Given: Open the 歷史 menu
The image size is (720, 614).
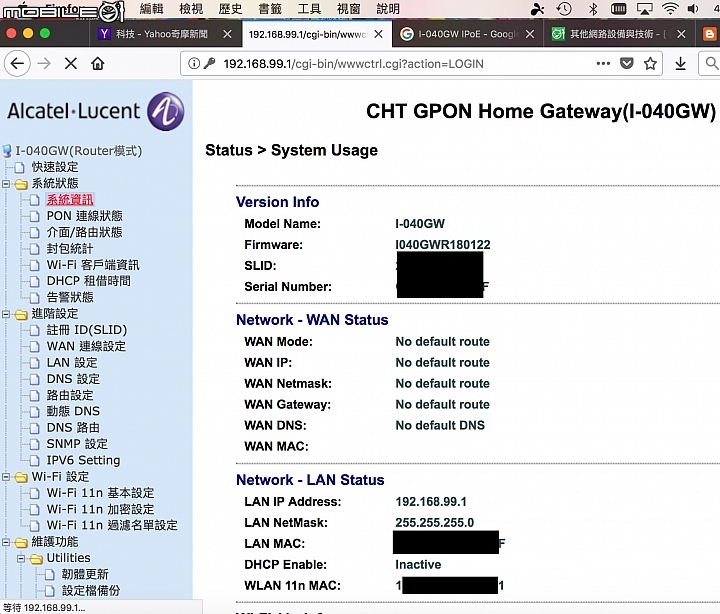Looking at the screenshot, I should (x=231, y=9).
